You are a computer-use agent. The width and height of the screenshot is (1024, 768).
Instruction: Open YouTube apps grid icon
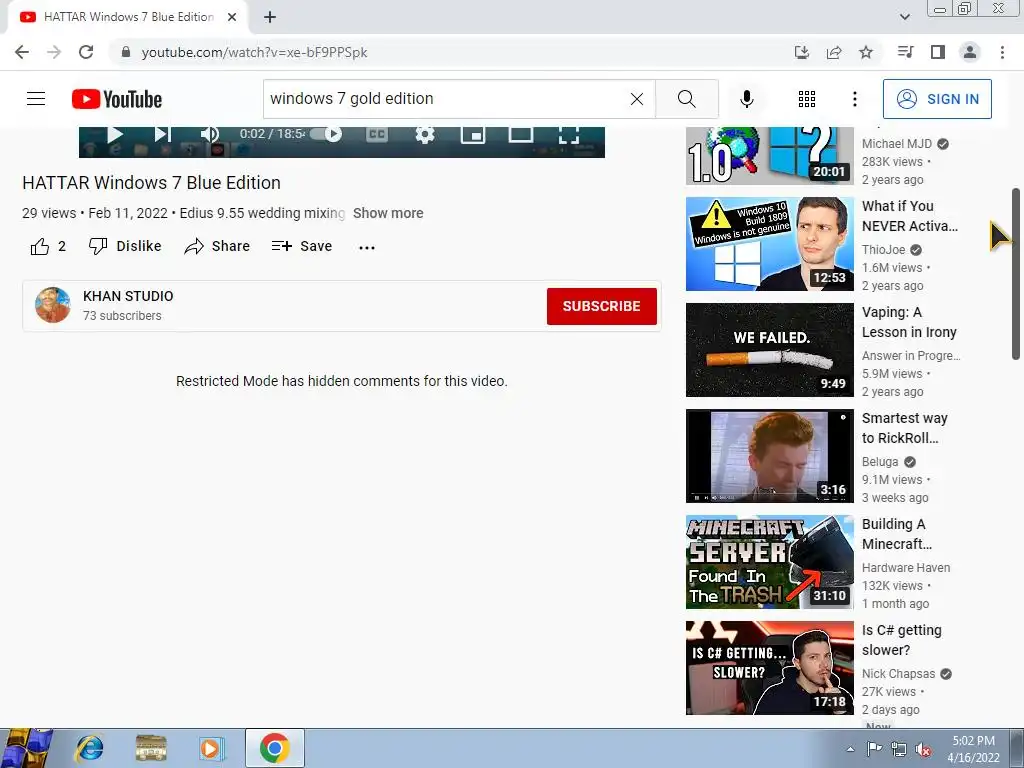pos(807,99)
